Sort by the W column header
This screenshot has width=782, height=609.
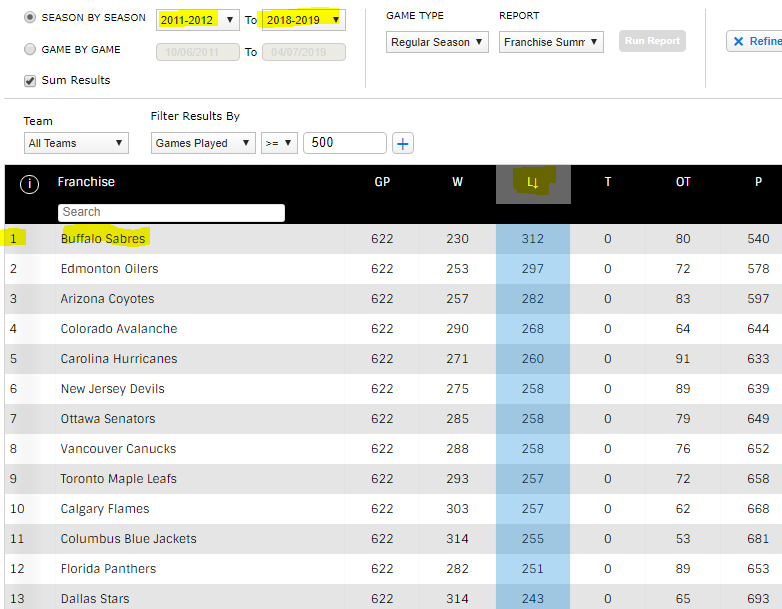[x=457, y=182]
